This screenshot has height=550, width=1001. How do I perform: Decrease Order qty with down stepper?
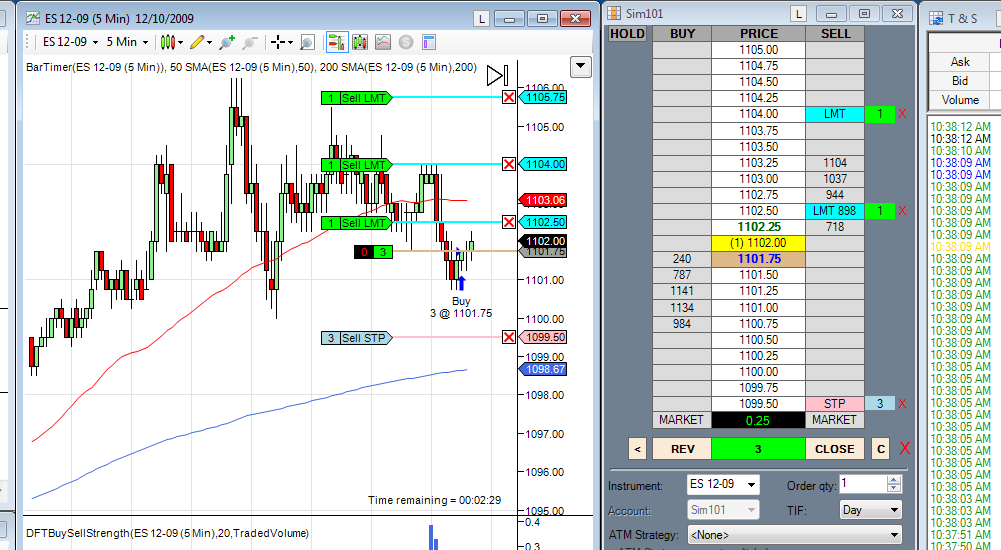(894, 489)
